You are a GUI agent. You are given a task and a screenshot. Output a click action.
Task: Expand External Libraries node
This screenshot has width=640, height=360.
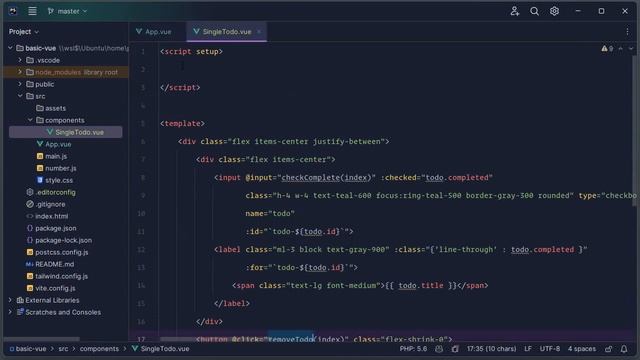(11, 300)
